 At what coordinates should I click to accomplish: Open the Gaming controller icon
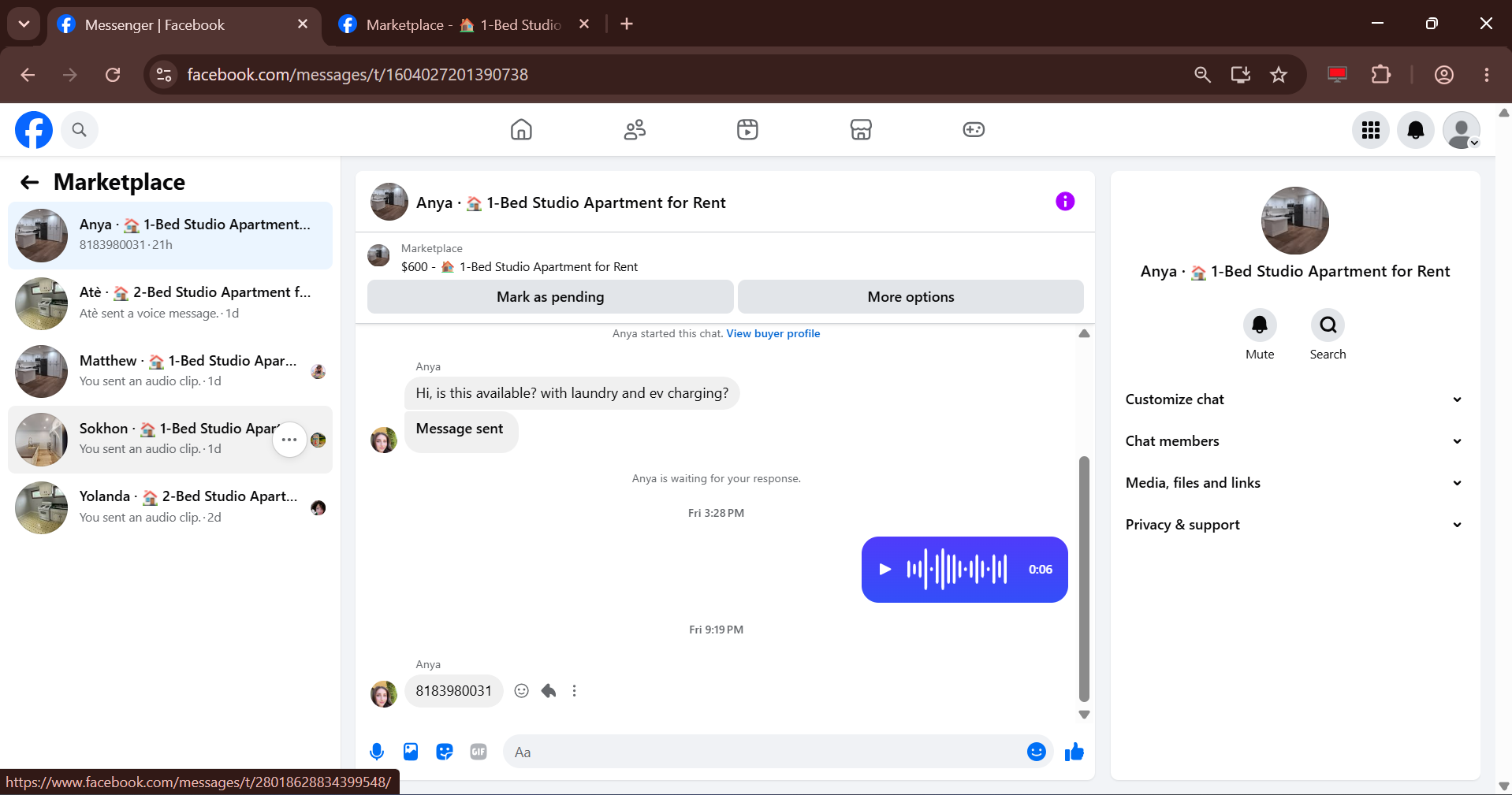click(974, 129)
